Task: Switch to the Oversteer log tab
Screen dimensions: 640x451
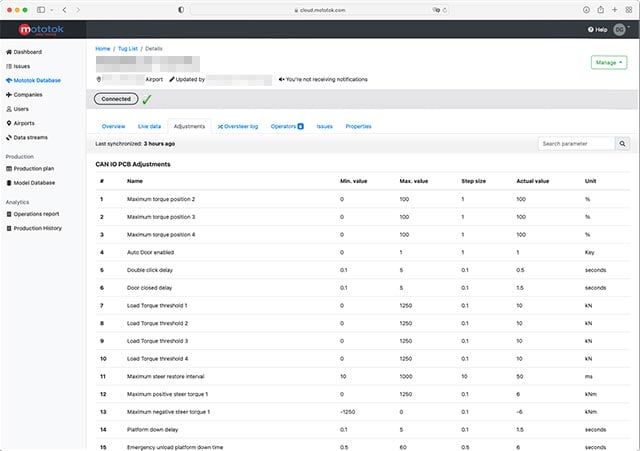Action: 237,127
